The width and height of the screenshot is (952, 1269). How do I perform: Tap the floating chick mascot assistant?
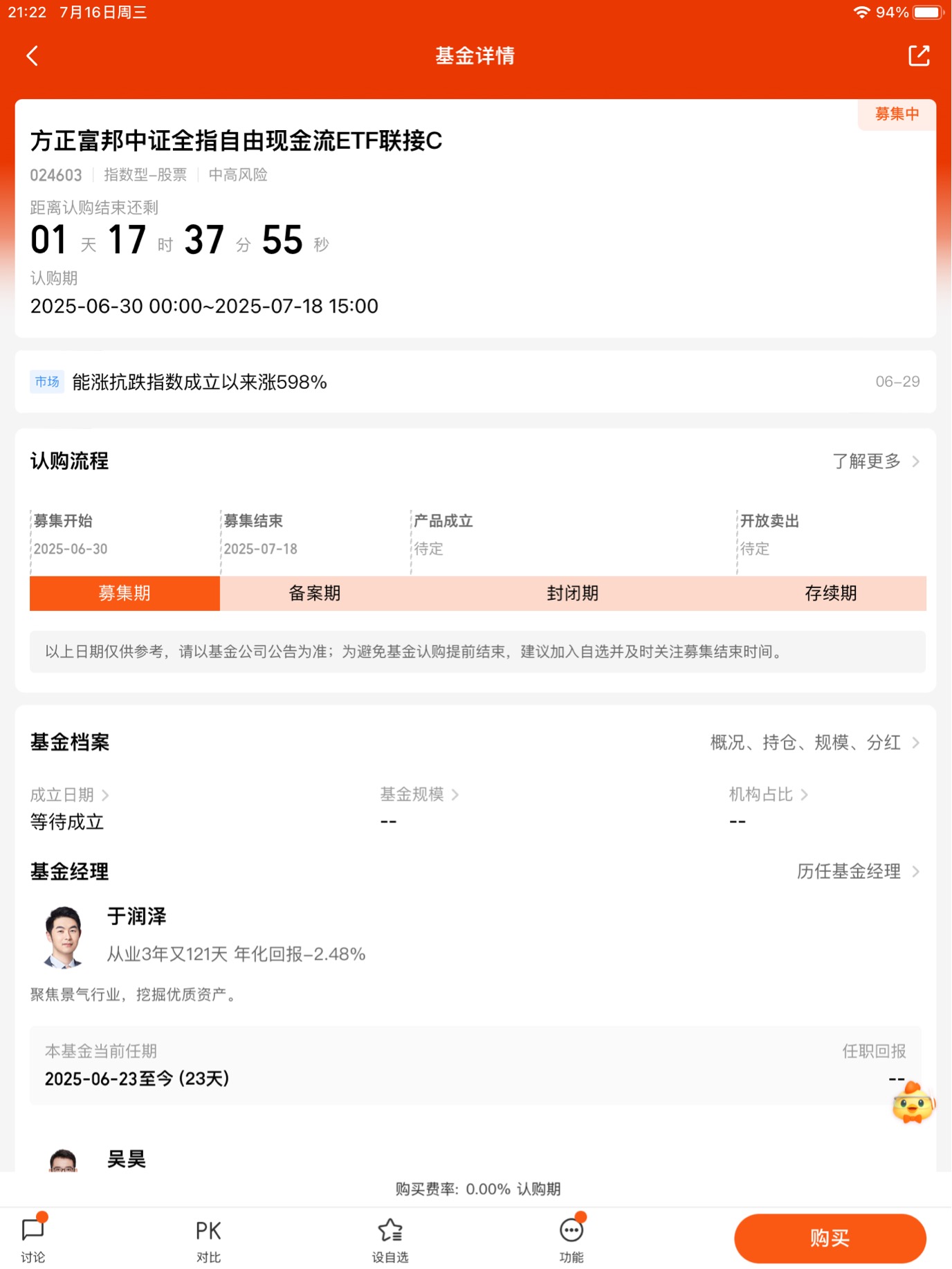pyautogui.click(x=913, y=1102)
